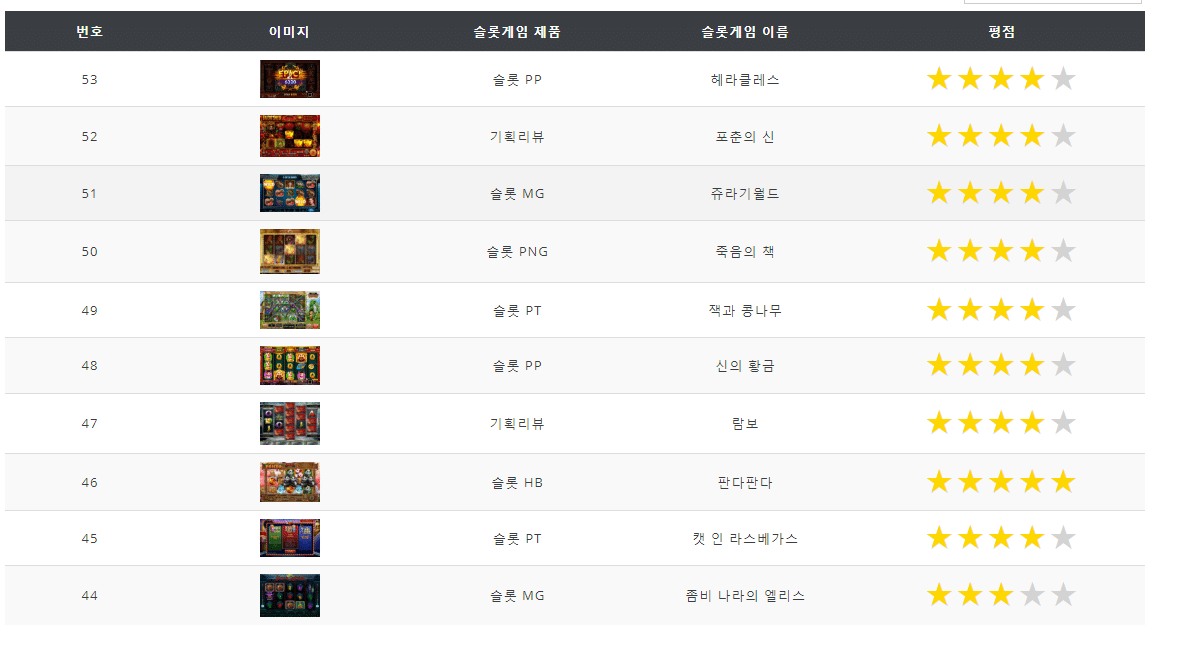This screenshot has width=1184, height=659.
Task: Open the 캣 인 라스베가스 game entry
Action: pyautogui.click(x=745, y=538)
